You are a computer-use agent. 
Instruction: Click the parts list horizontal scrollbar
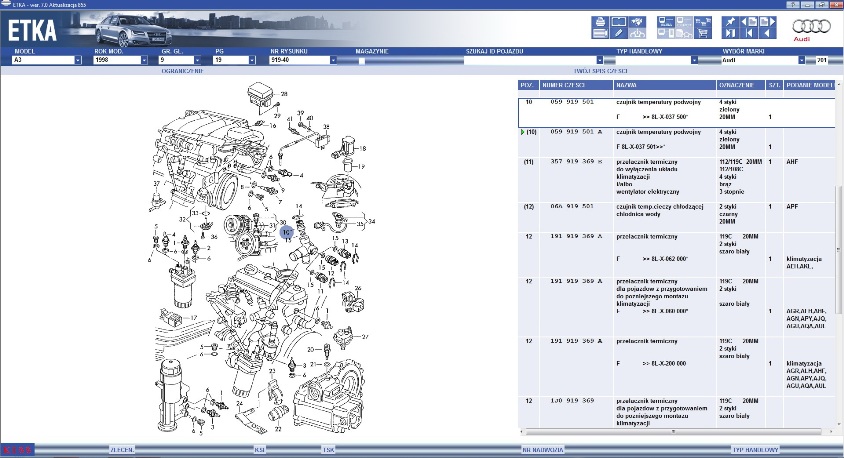(x=673, y=432)
